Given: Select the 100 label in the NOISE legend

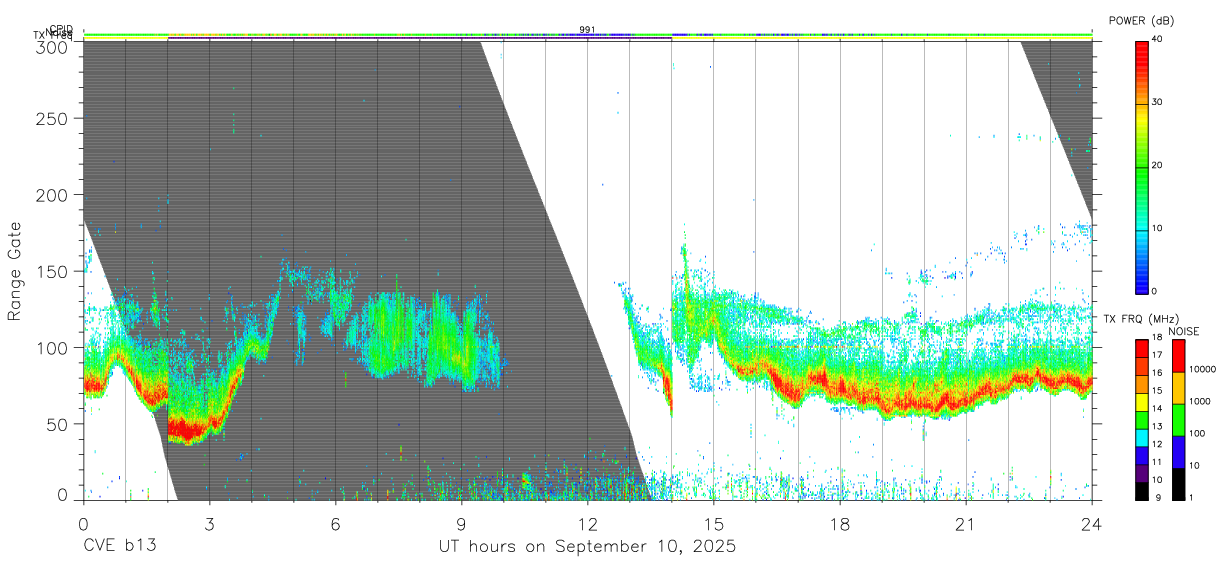Looking at the screenshot, I should (x=1198, y=433).
